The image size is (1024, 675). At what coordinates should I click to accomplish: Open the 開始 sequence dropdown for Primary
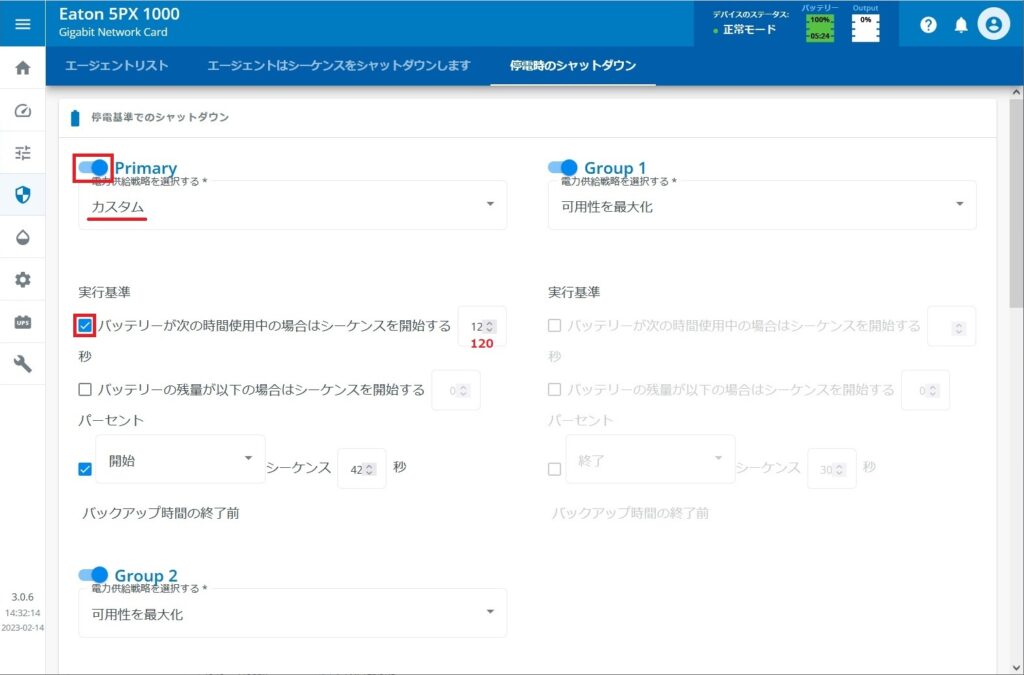click(x=180, y=459)
